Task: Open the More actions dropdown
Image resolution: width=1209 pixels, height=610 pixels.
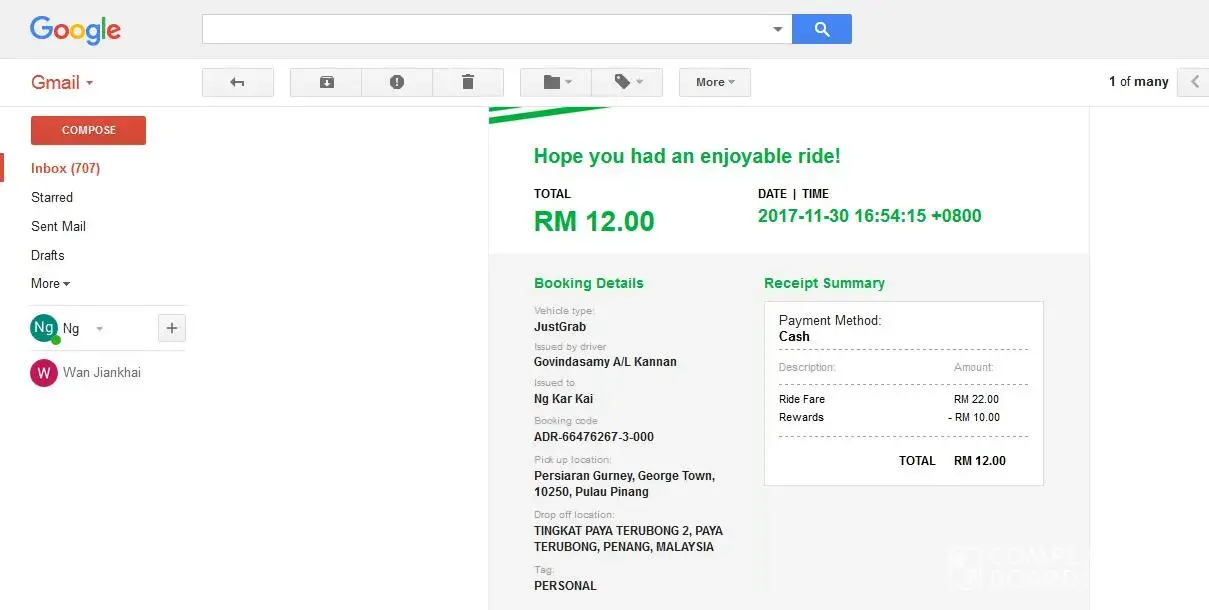Action: point(714,82)
